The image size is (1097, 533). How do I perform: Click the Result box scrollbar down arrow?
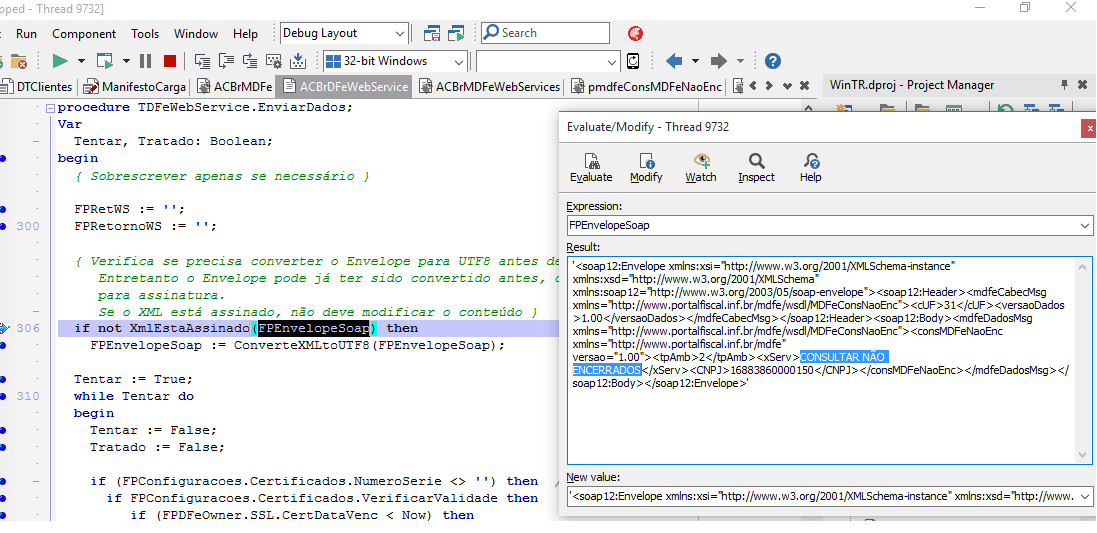[x=1084, y=455]
